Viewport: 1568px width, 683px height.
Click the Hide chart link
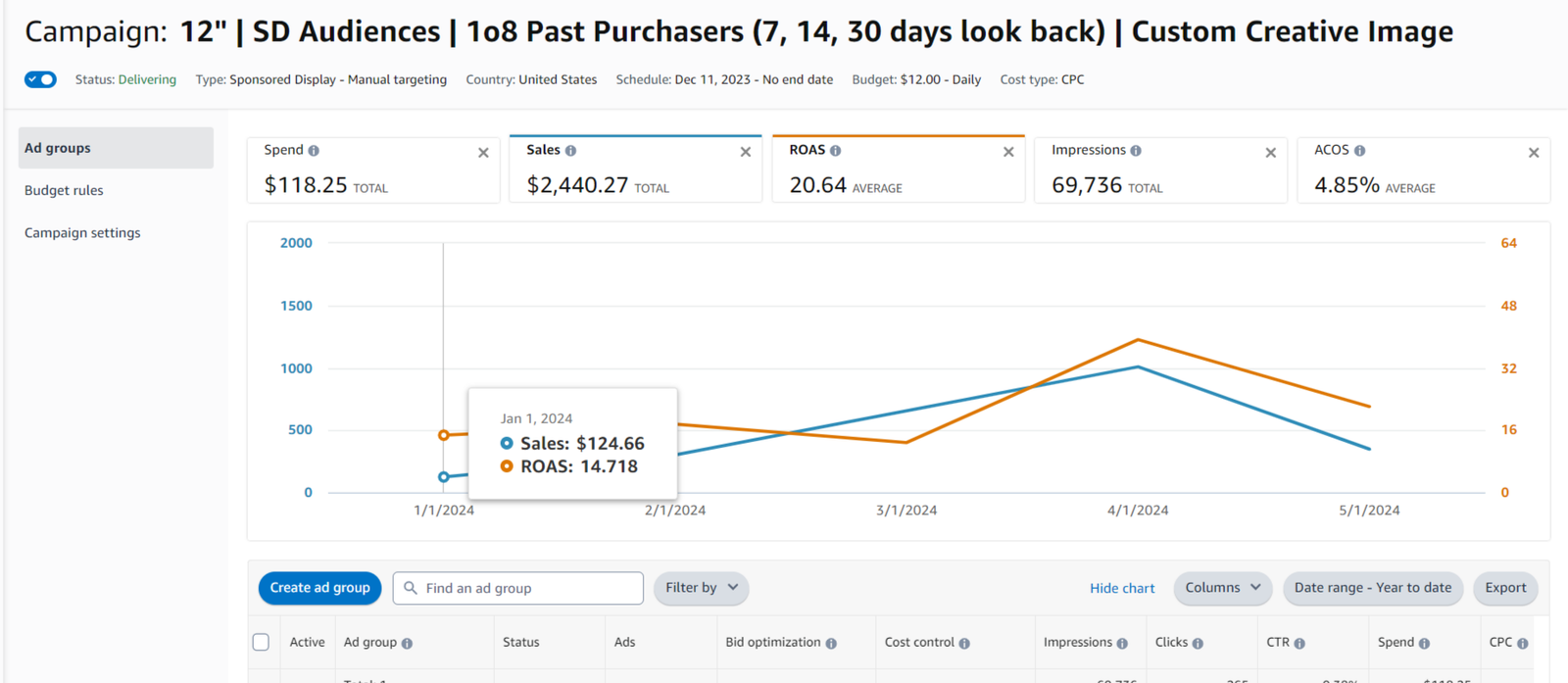point(1122,588)
